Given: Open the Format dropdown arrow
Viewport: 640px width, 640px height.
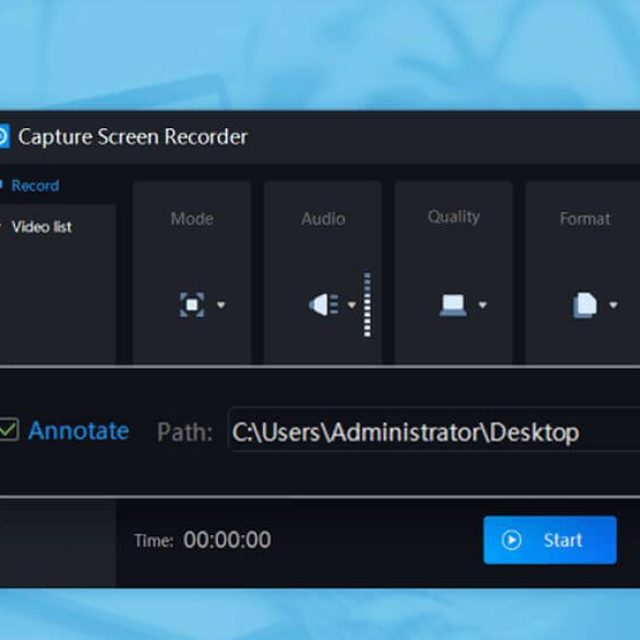Looking at the screenshot, I should [613, 305].
